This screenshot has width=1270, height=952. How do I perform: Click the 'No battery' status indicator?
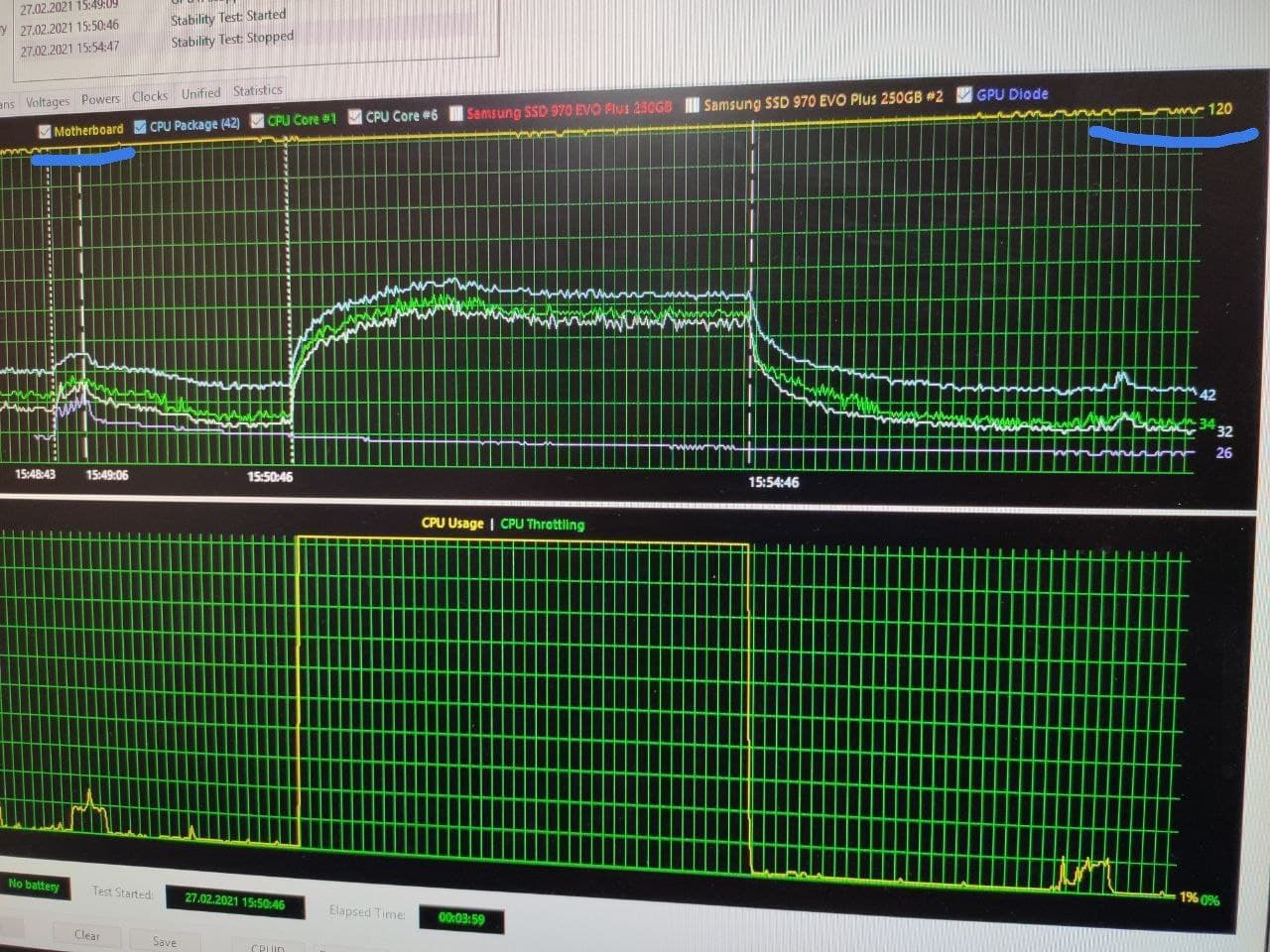tap(34, 885)
